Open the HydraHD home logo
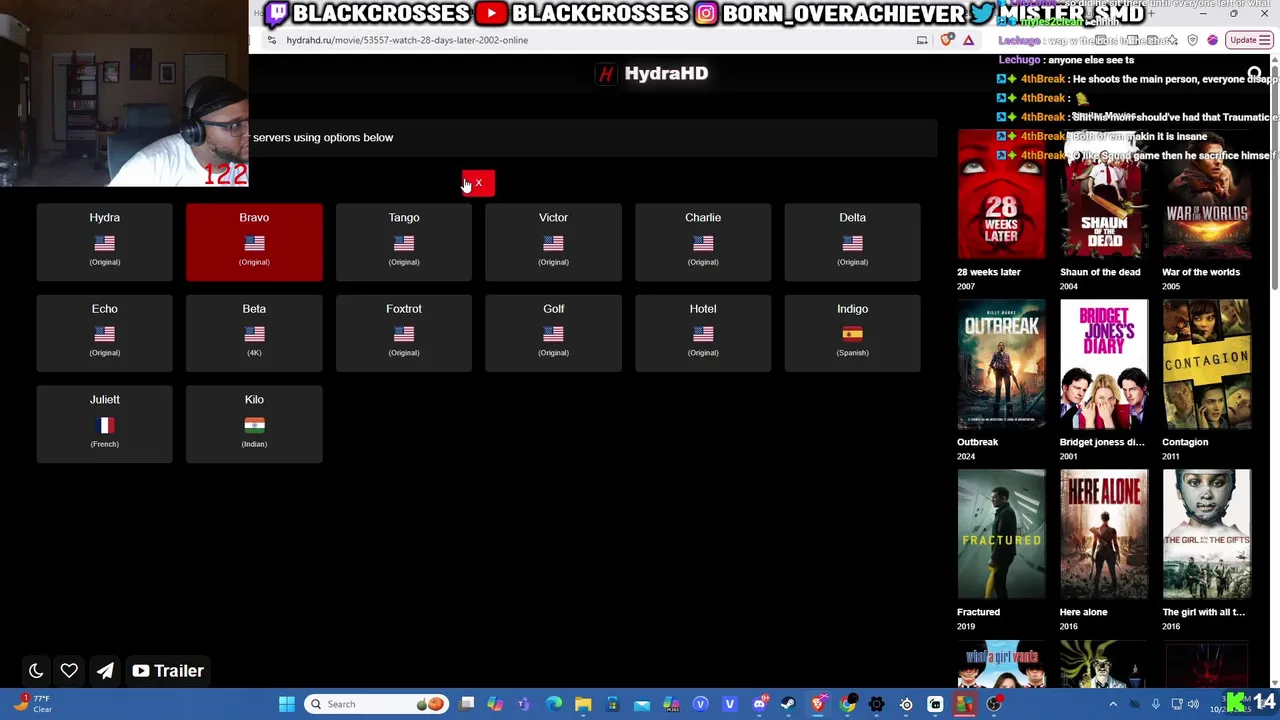Screen dimensions: 1280x720 (653, 73)
